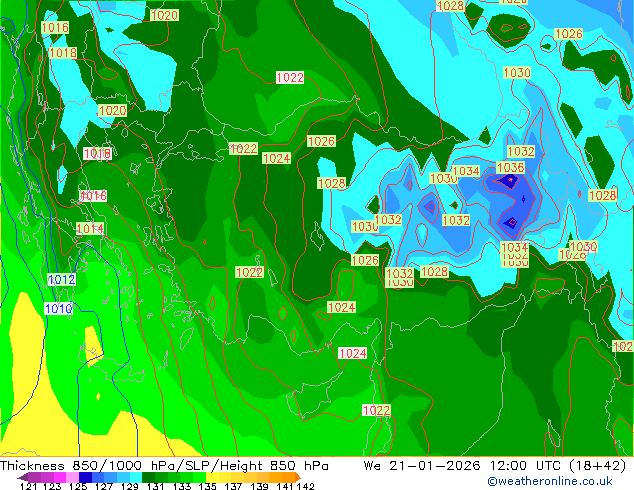Pick the light pink legend swatch
The height and width of the screenshot is (490, 634).
[x=72, y=477]
